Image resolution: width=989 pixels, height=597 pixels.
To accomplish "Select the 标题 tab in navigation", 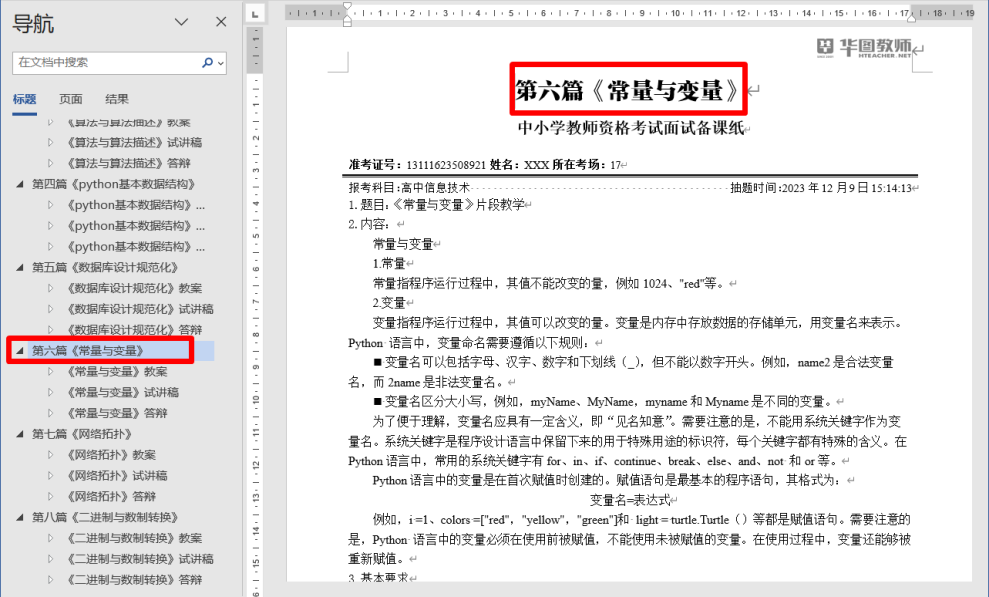I will pyautogui.click(x=25, y=99).
